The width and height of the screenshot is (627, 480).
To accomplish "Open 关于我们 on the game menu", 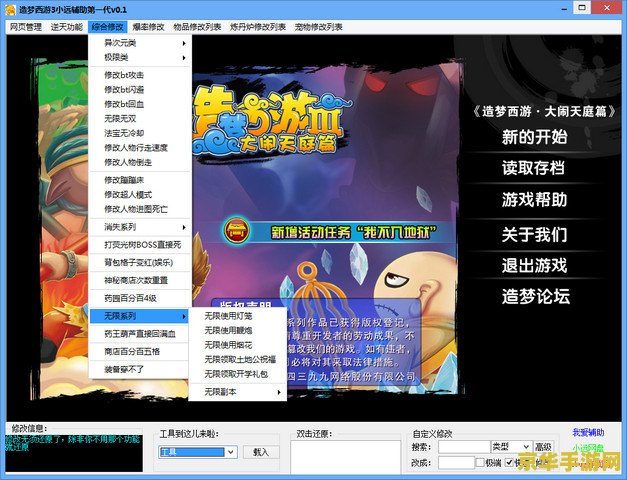I will [x=535, y=234].
